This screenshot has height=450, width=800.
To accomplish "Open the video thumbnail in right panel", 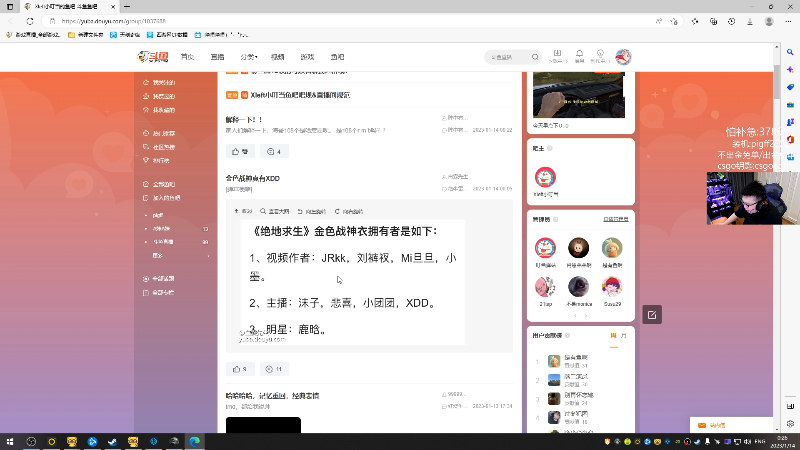I will coord(579,95).
